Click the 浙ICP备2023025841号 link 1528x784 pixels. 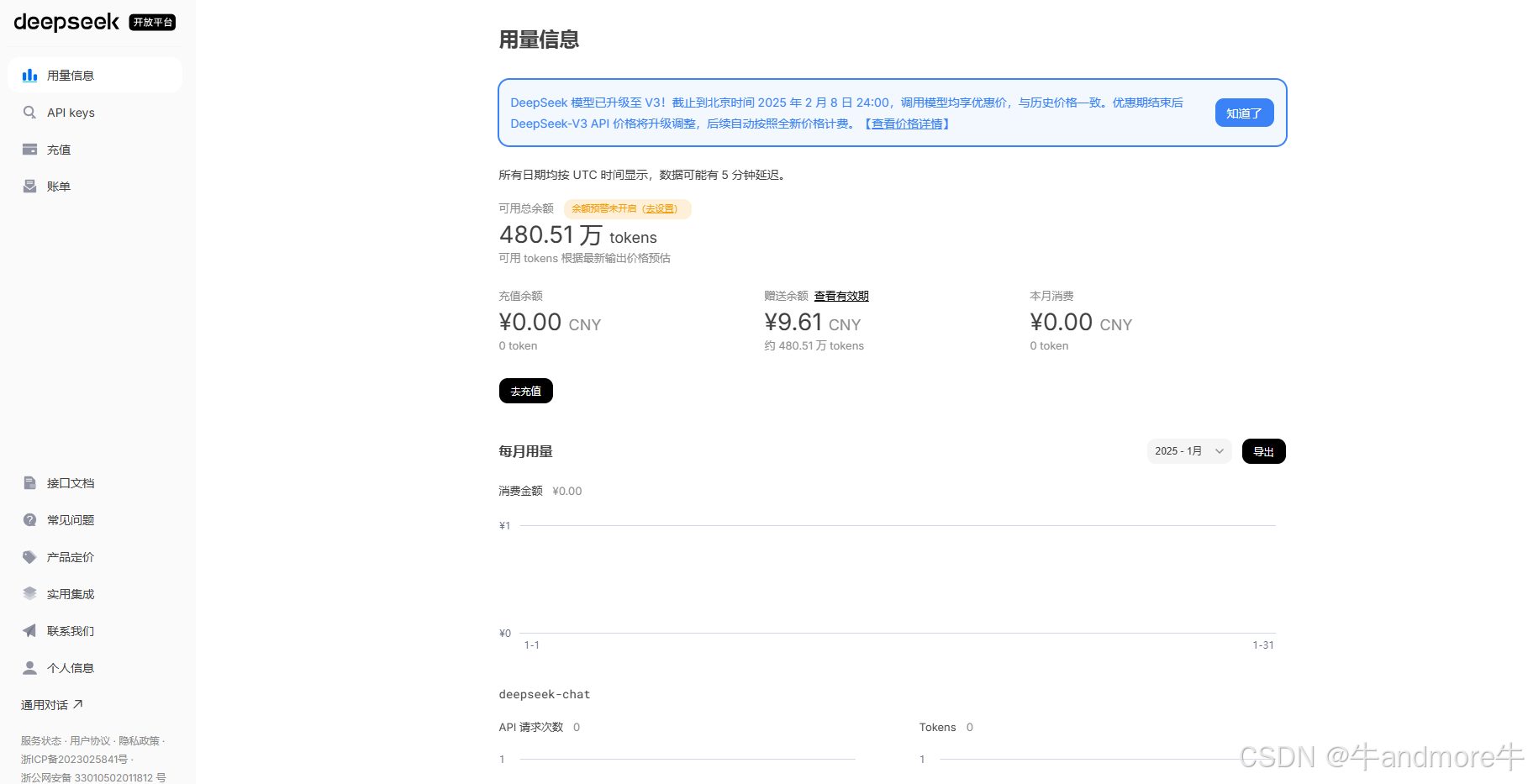pos(74,760)
